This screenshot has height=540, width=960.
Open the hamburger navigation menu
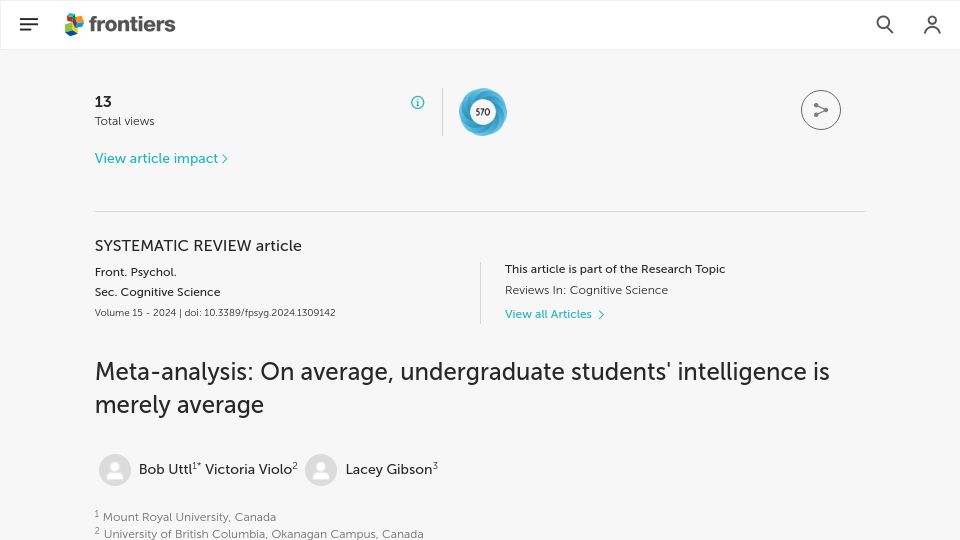tap(29, 24)
